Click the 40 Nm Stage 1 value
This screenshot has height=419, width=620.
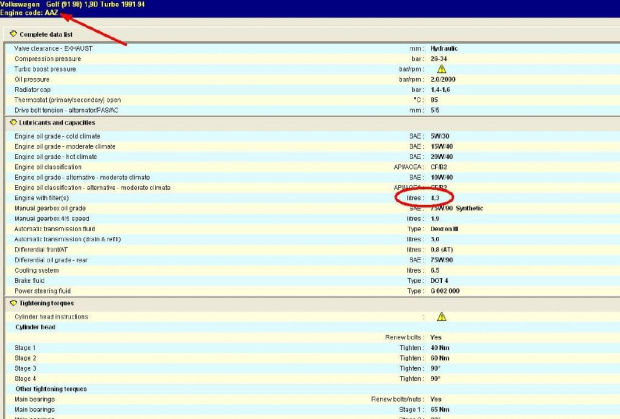pyautogui.click(x=440, y=347)
